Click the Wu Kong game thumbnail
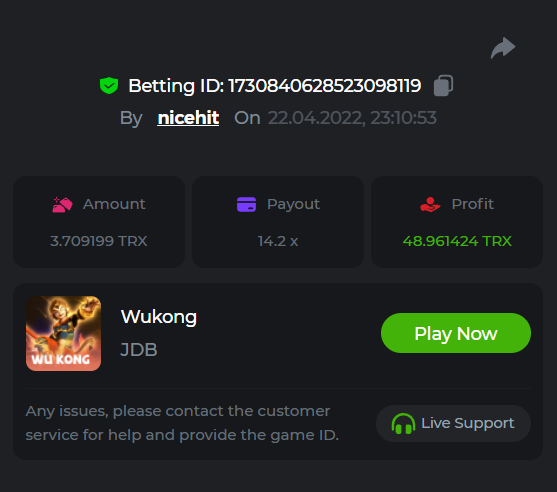The width and height of the screenshot is (557, 492). click(x=63, y=333)
